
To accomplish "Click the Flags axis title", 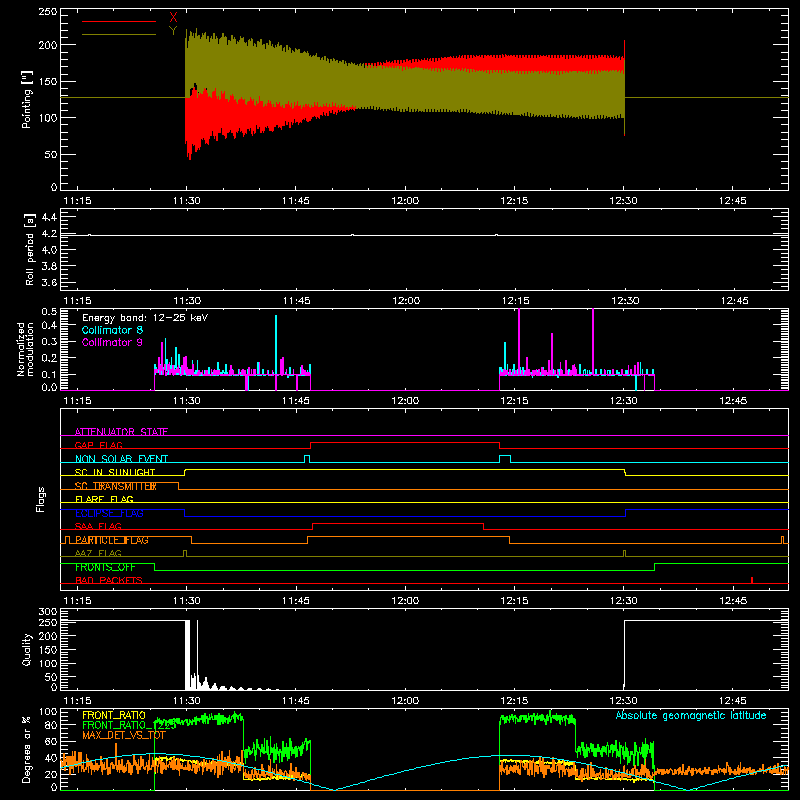I will point(40,499).
